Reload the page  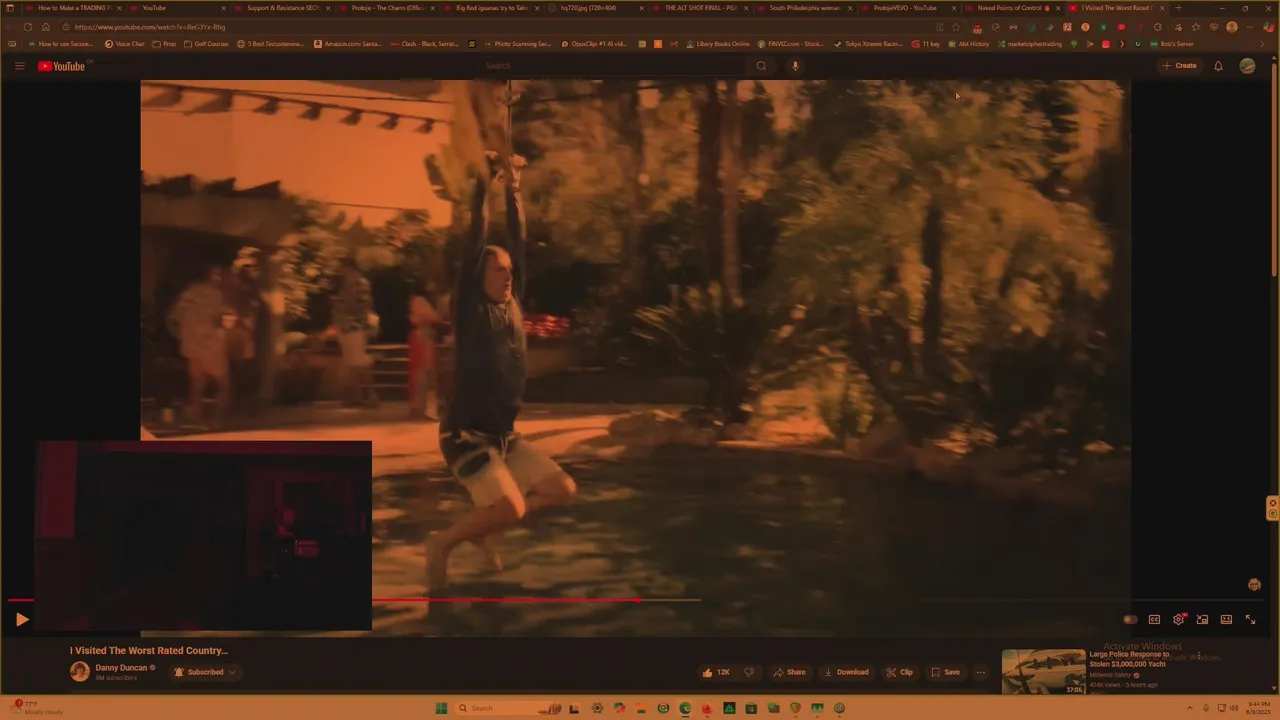tap(27, 27)
